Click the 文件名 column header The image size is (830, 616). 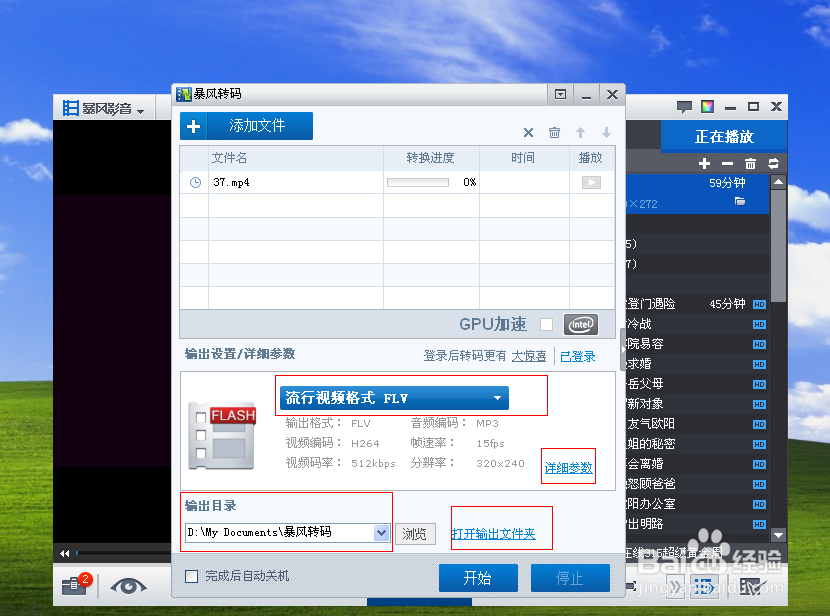(295, 158)
